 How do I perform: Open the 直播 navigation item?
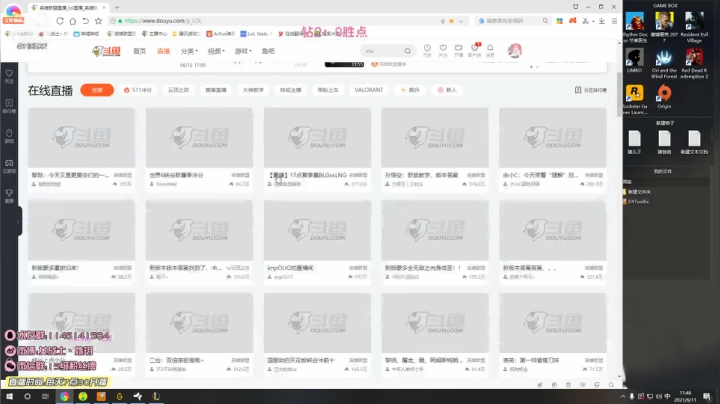pyautogui.click(x=163, y=51)
